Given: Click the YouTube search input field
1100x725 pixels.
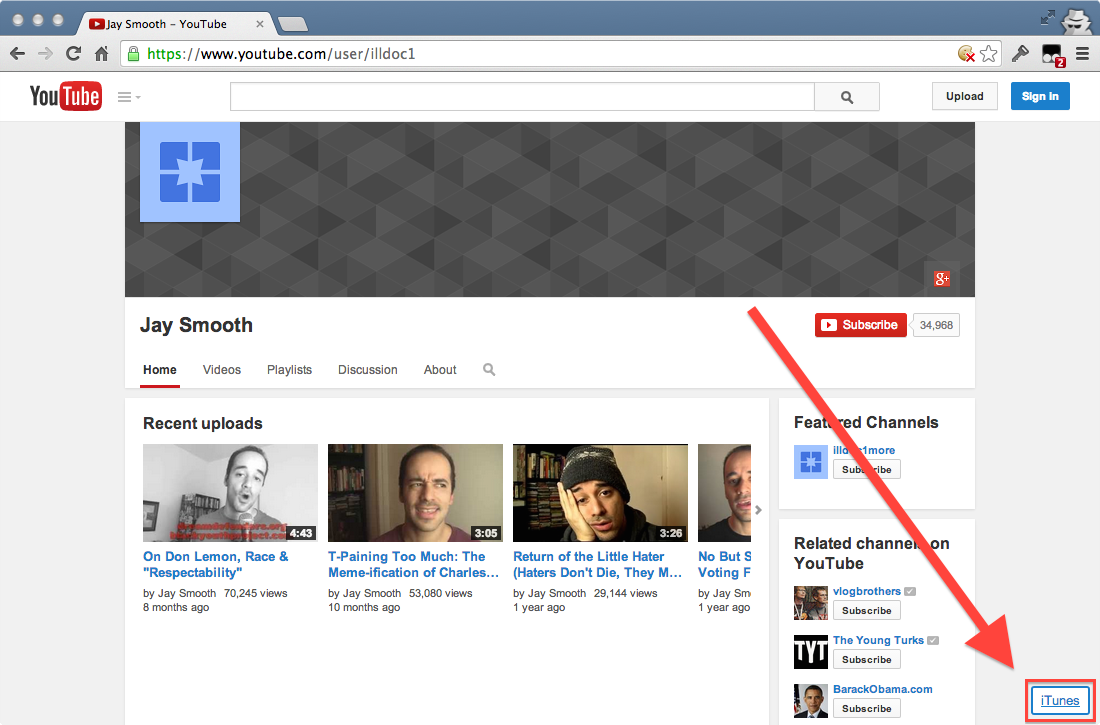Looking at the screenshot, I should click(522, 97).
